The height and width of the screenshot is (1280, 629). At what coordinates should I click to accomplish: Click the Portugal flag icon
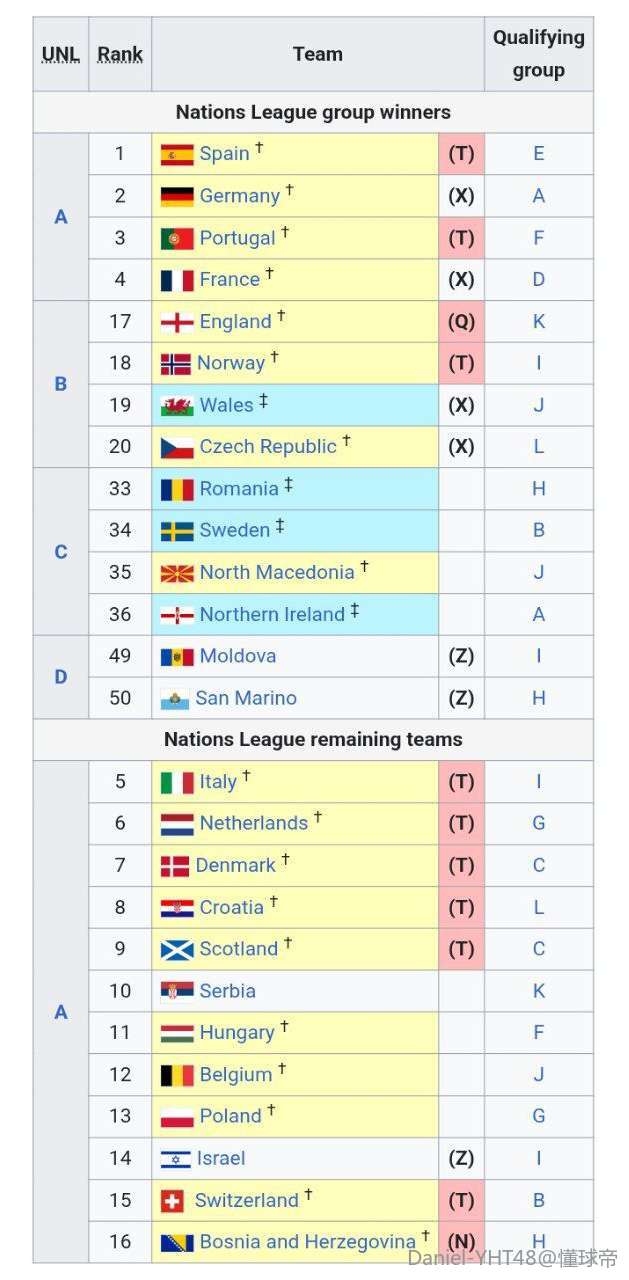pos(177,238)
